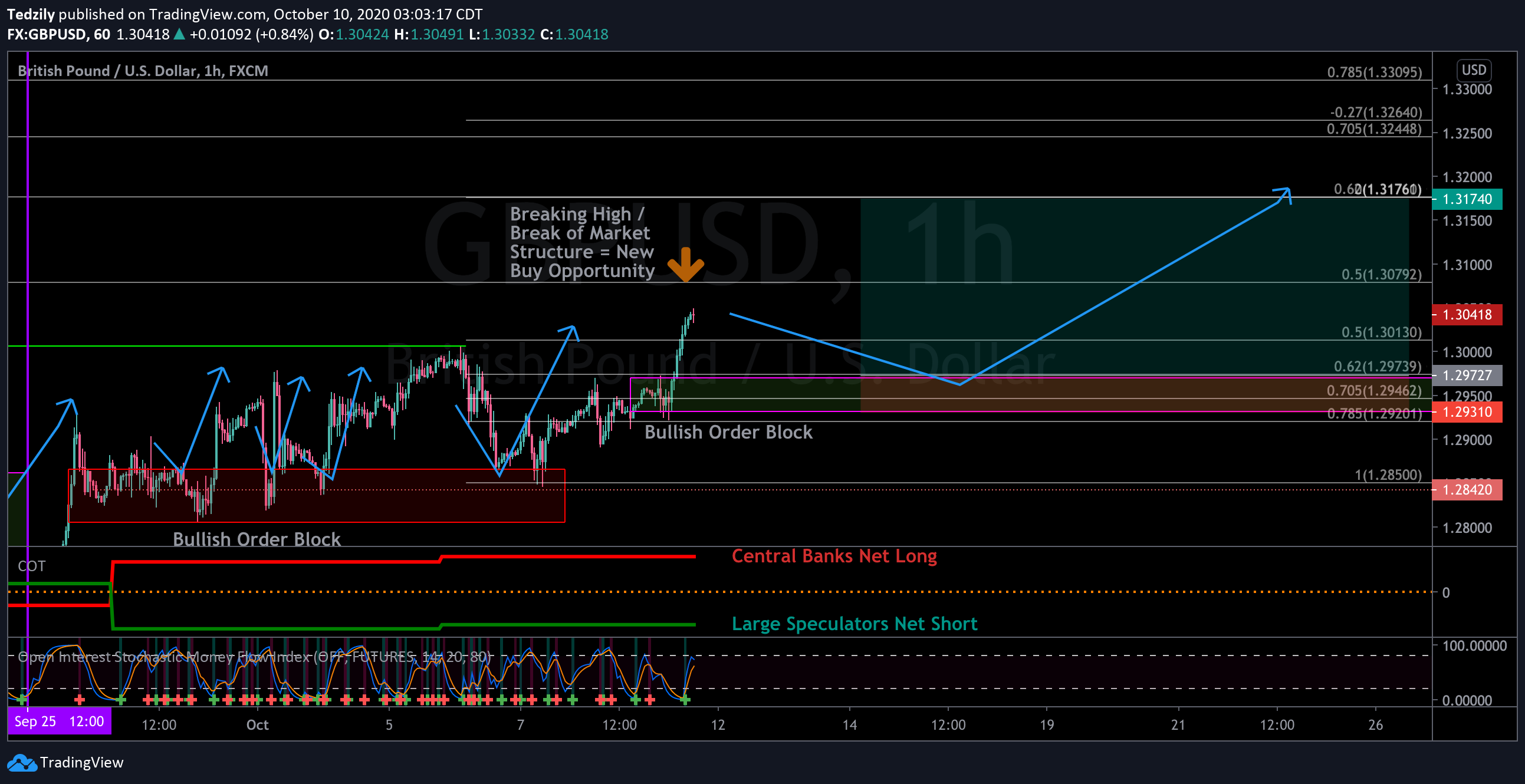This screenshot has width=1525, height=784.
Task: Click the 0.785(1.33095) fib level label
Action: (1374, 72)
